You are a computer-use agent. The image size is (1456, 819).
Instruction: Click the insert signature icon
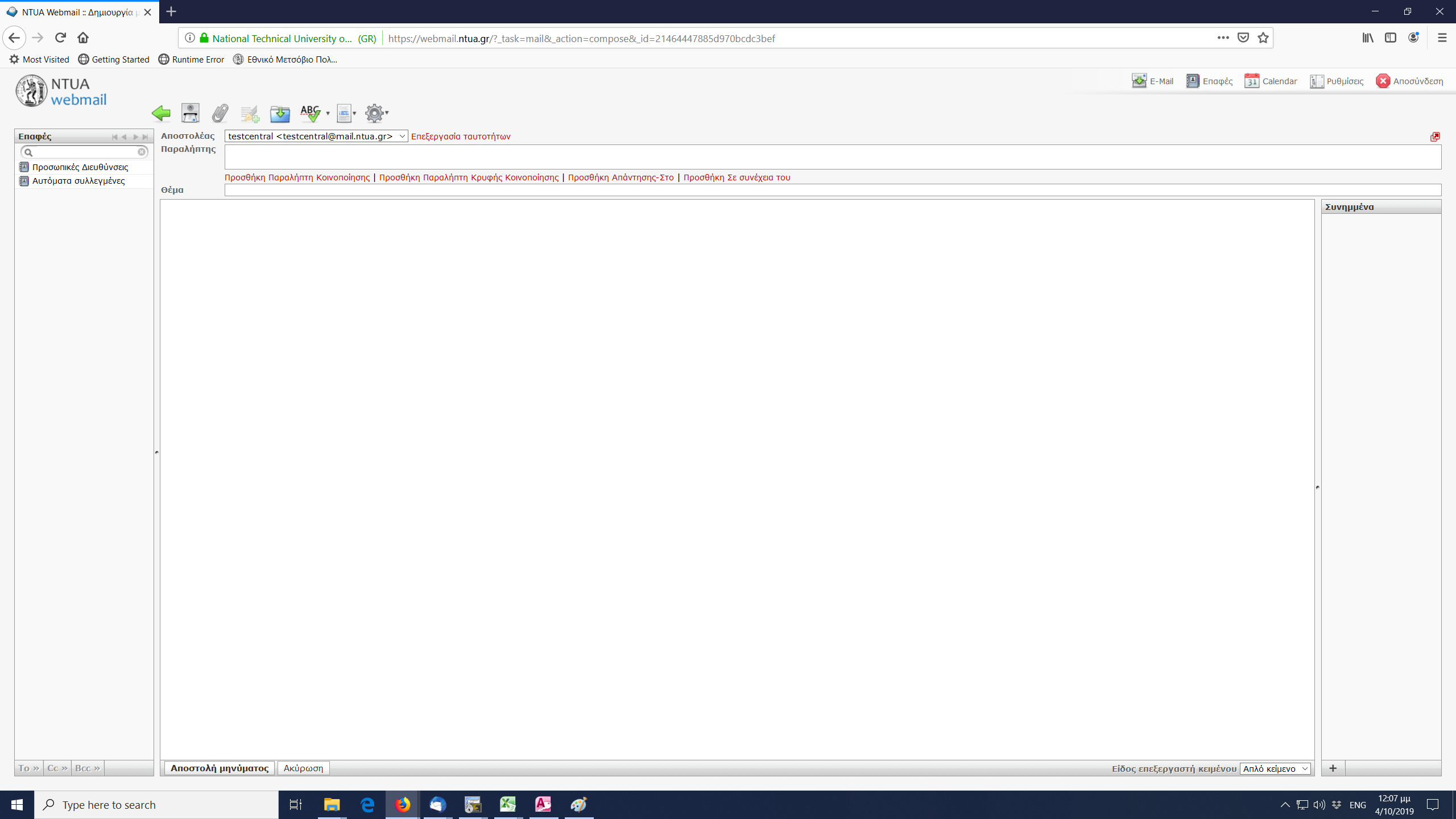pos(250,114)
